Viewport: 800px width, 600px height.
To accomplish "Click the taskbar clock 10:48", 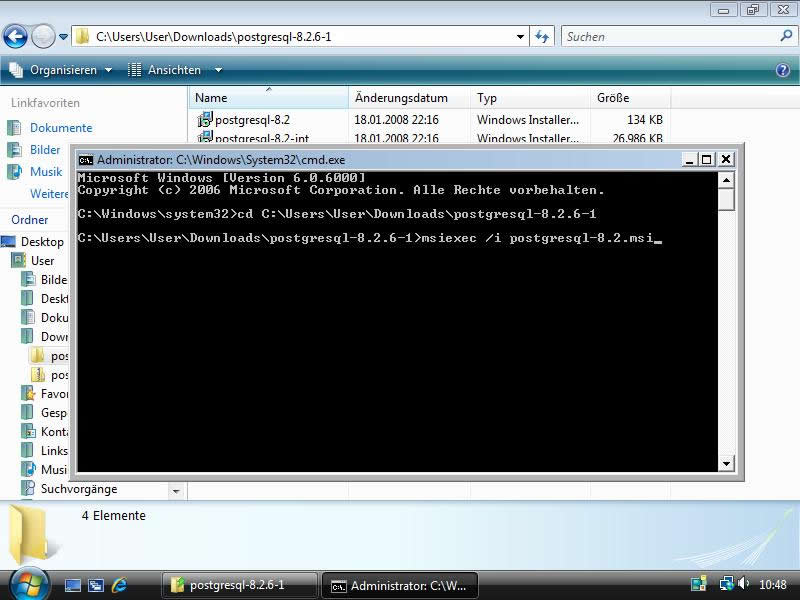I will click(772, 584).
